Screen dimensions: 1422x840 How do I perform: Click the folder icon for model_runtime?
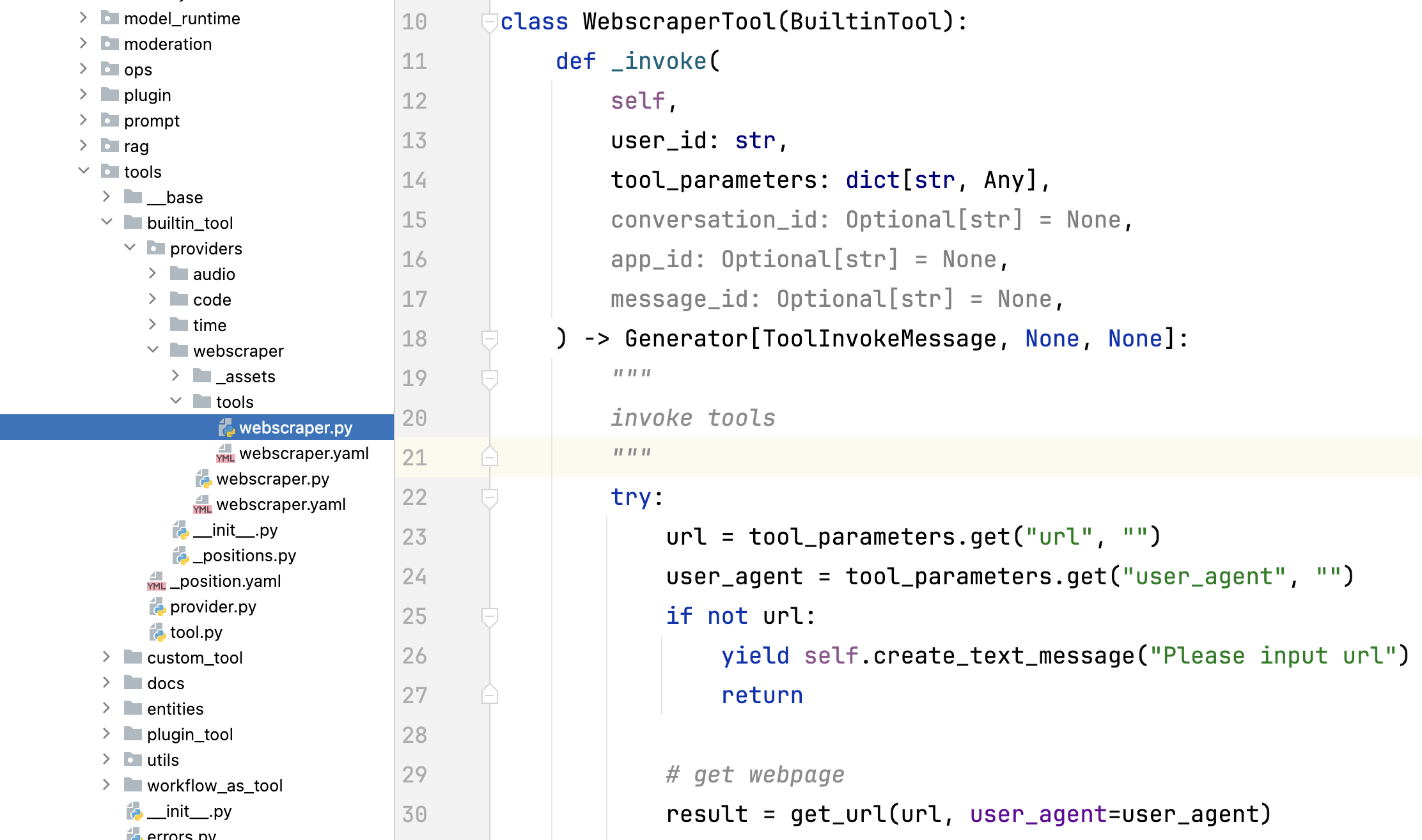tap(110, 19)
